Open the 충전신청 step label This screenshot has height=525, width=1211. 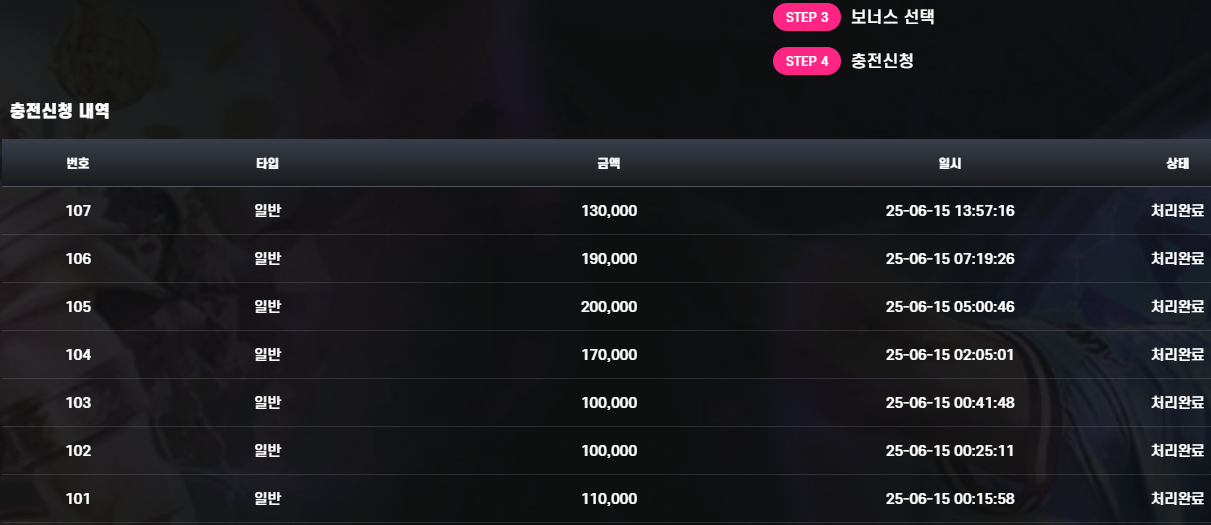pyautogui.click(x=882, y=61)
